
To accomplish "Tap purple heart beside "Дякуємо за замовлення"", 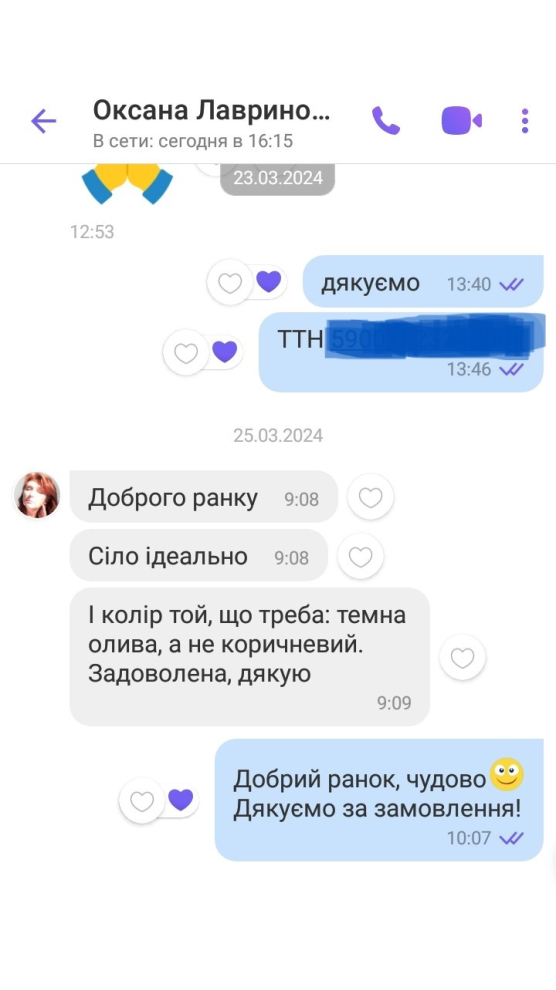I will (181, 800).
